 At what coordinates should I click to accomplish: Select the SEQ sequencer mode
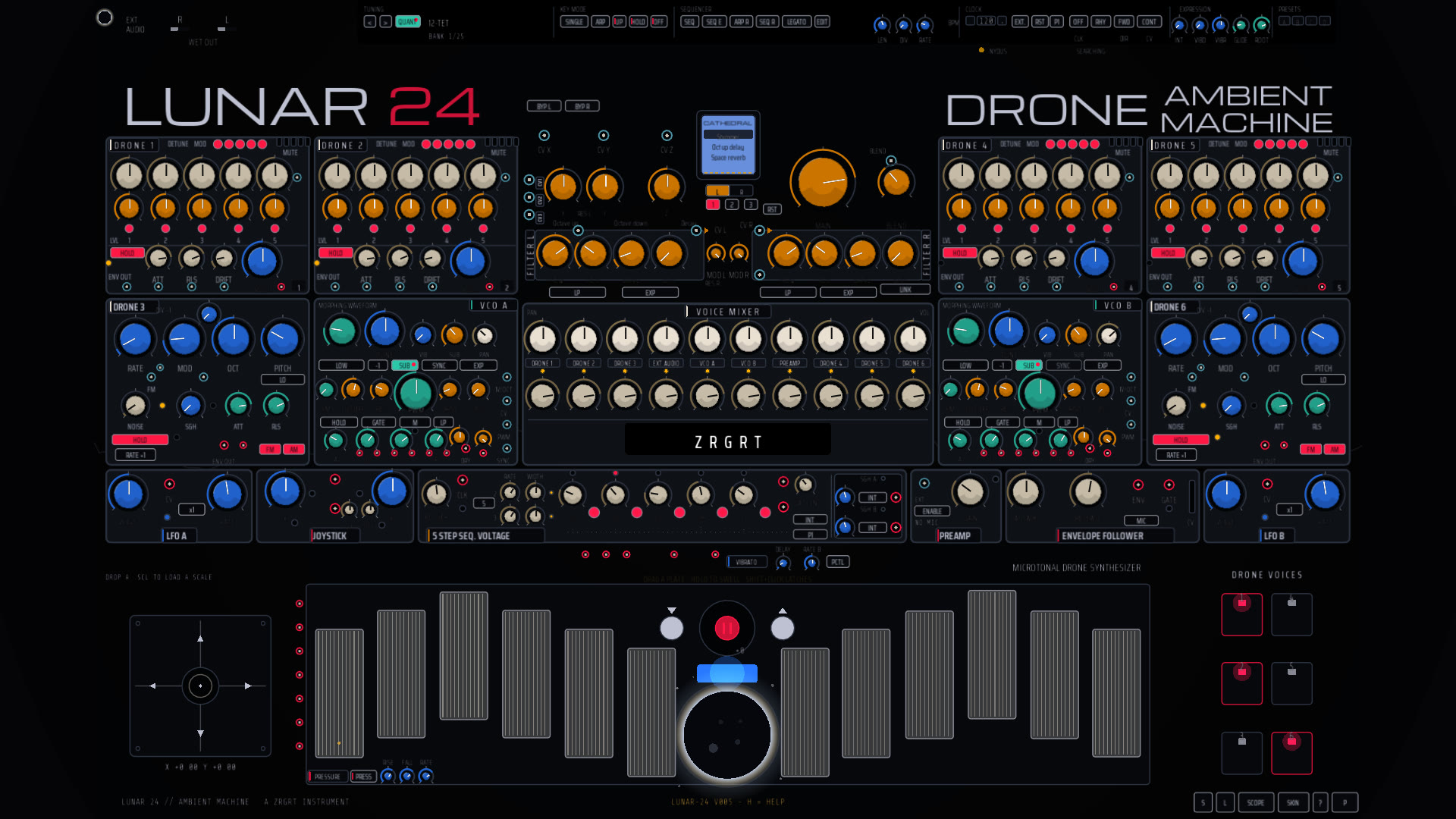[689, 22]
